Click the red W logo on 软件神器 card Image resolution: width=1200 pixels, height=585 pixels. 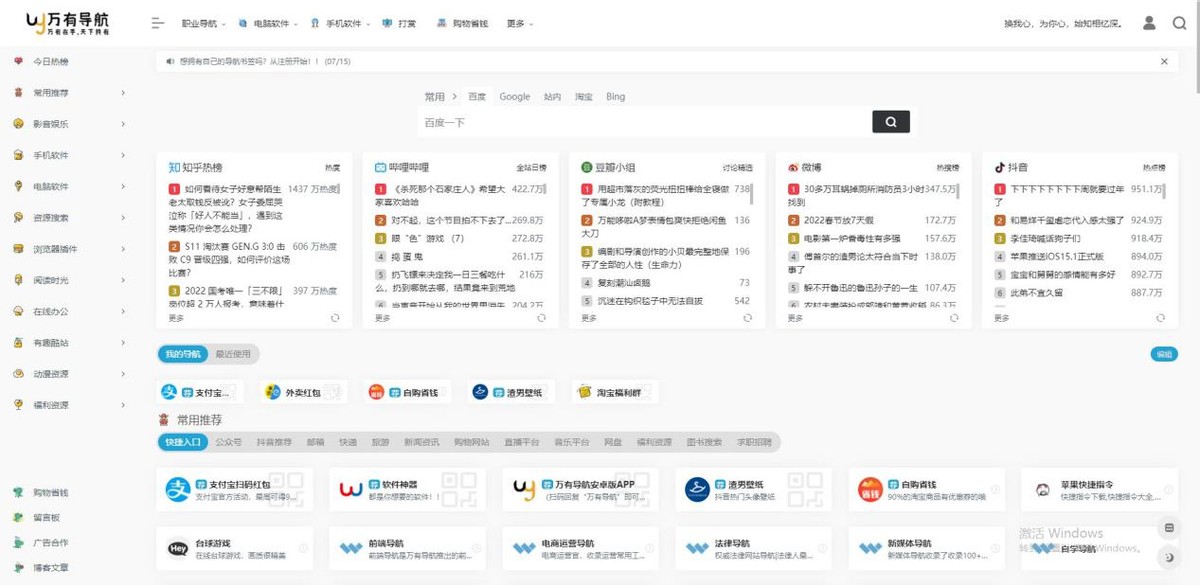pyautogui.click(x=351, y=489)
